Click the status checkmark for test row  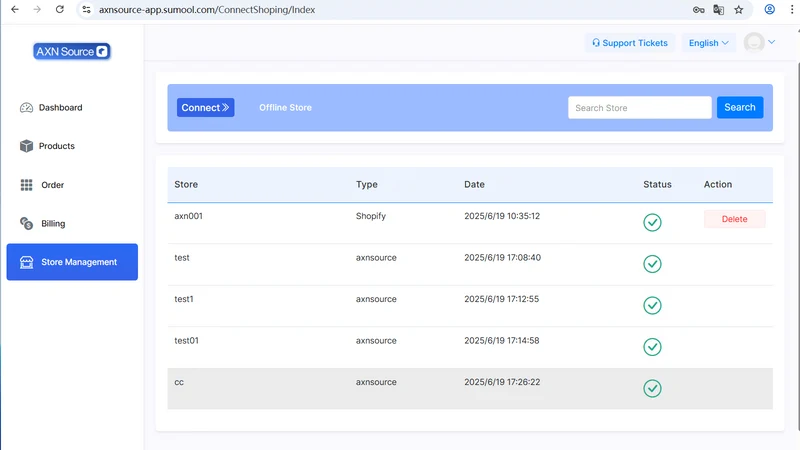click(652, 264)
